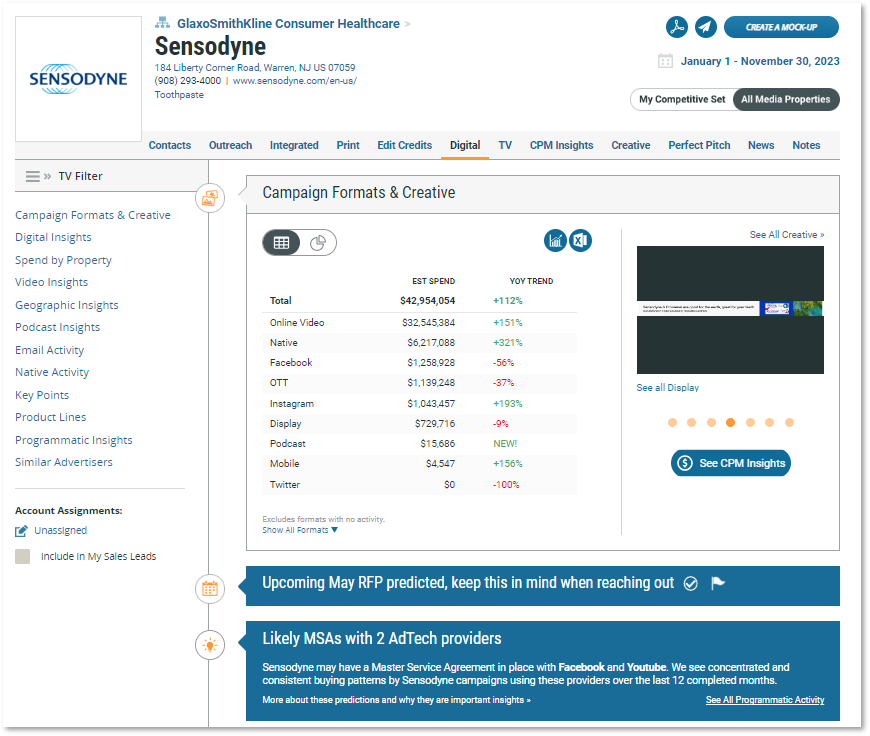Click See CPM Insights button

[731, 463]
